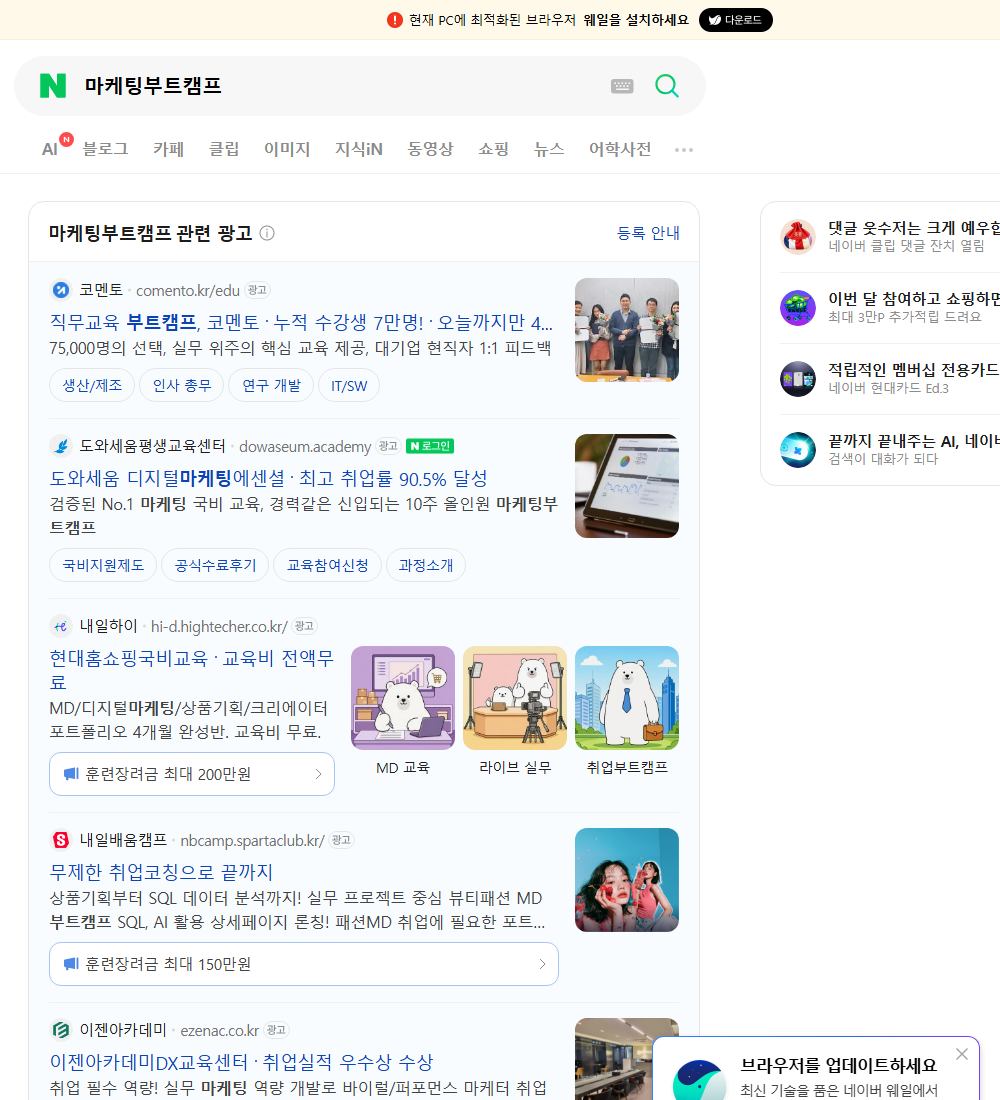
Task: Click the 적립적인 멤버십 전용카드 promo icon
Action: 798,379
